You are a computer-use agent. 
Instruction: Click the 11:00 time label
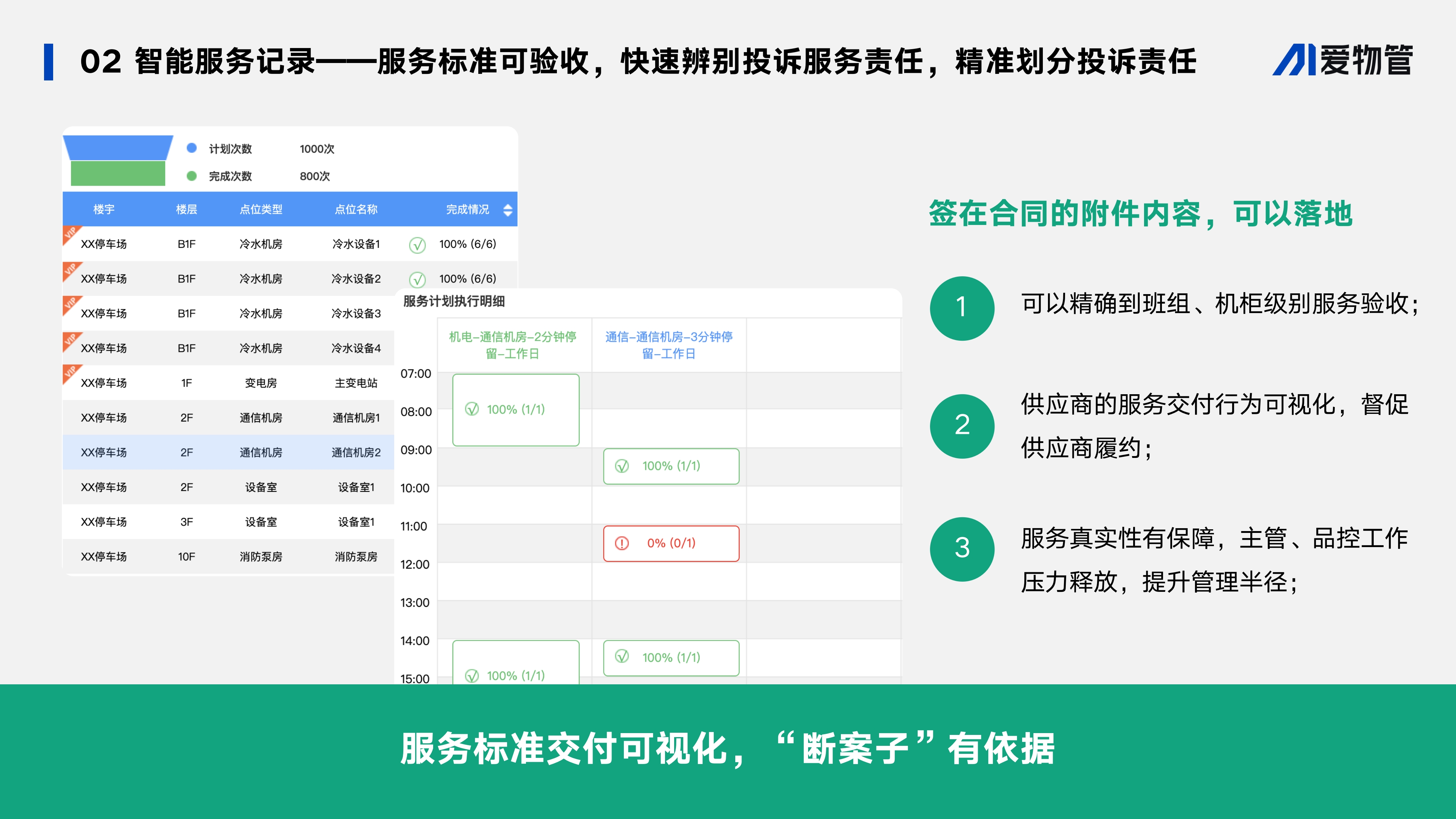pos(414,526)
